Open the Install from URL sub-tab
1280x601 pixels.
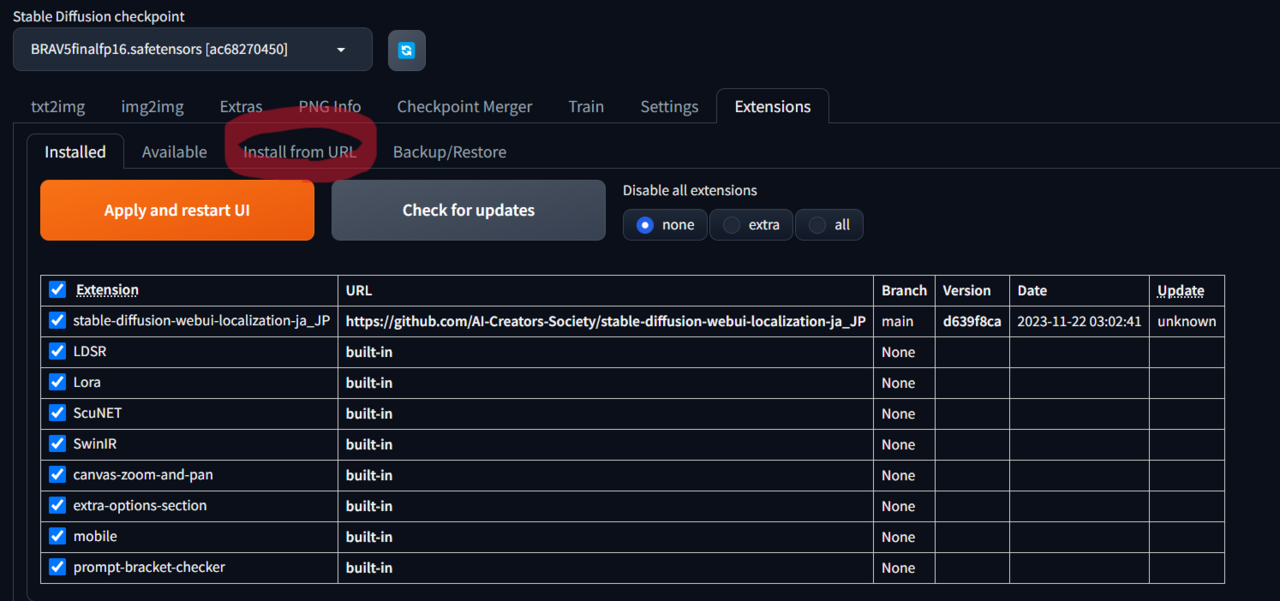(x=300, y=152)
